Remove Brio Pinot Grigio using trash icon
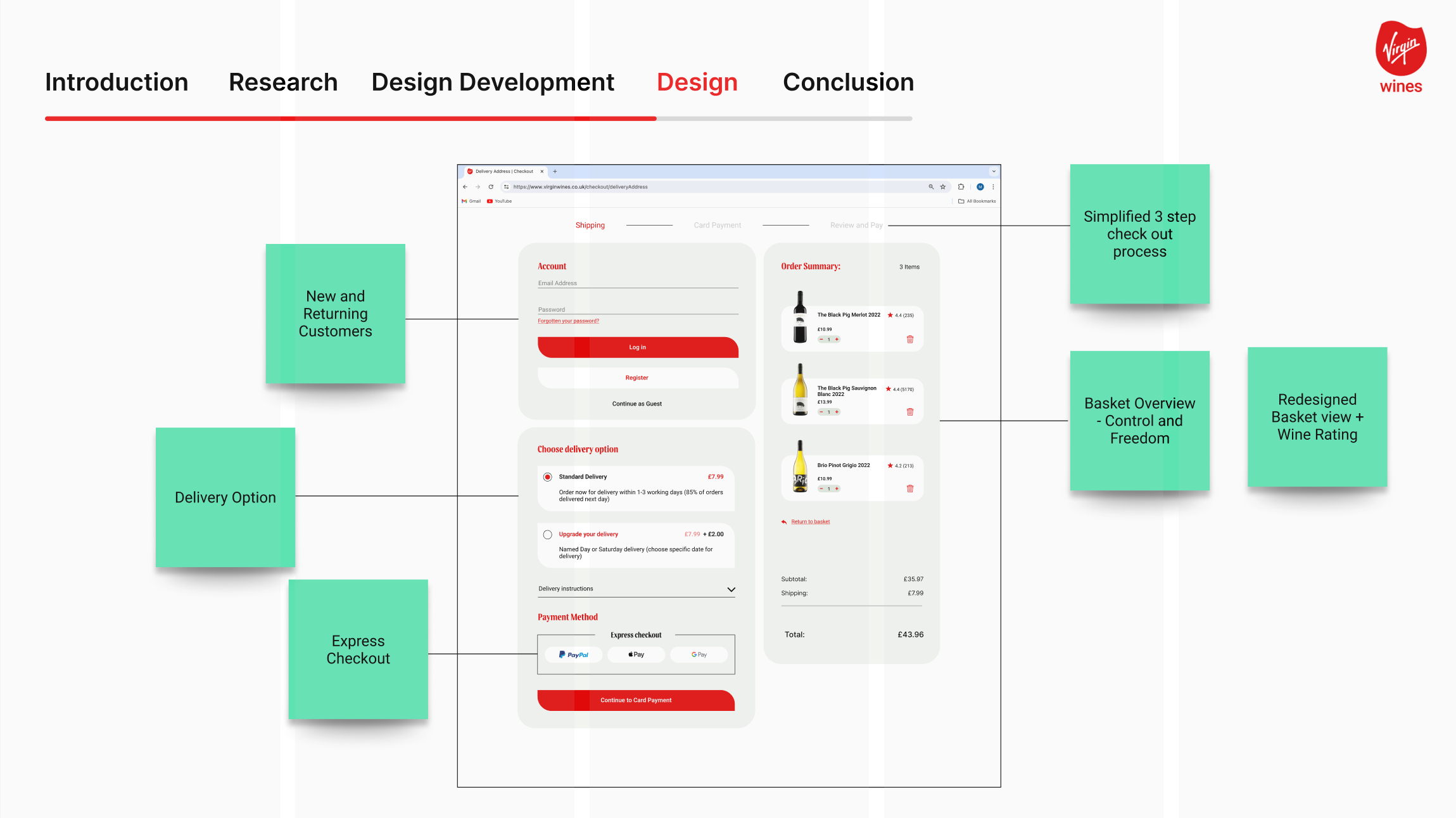1456x818 pixels. 910,489
